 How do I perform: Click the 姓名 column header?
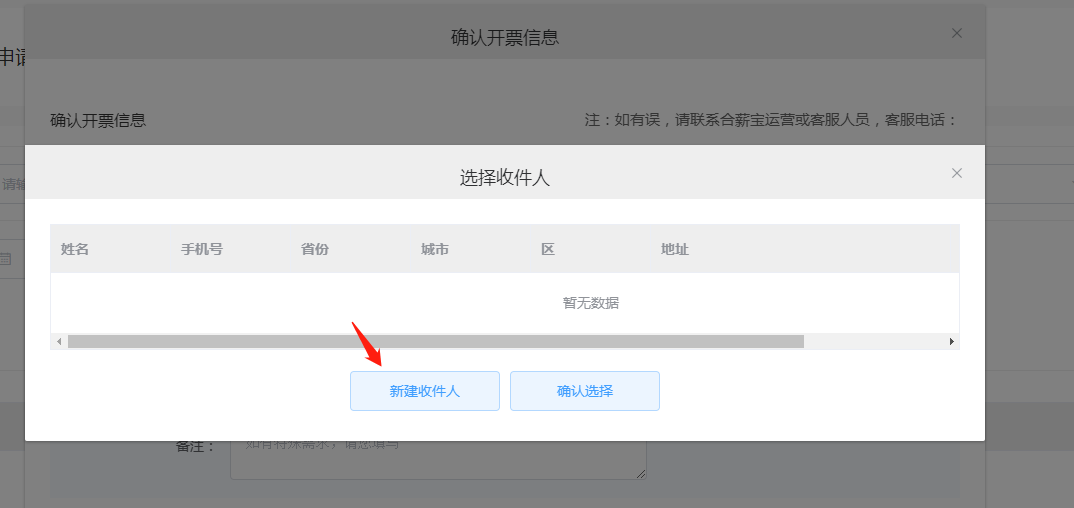(75, 249)
